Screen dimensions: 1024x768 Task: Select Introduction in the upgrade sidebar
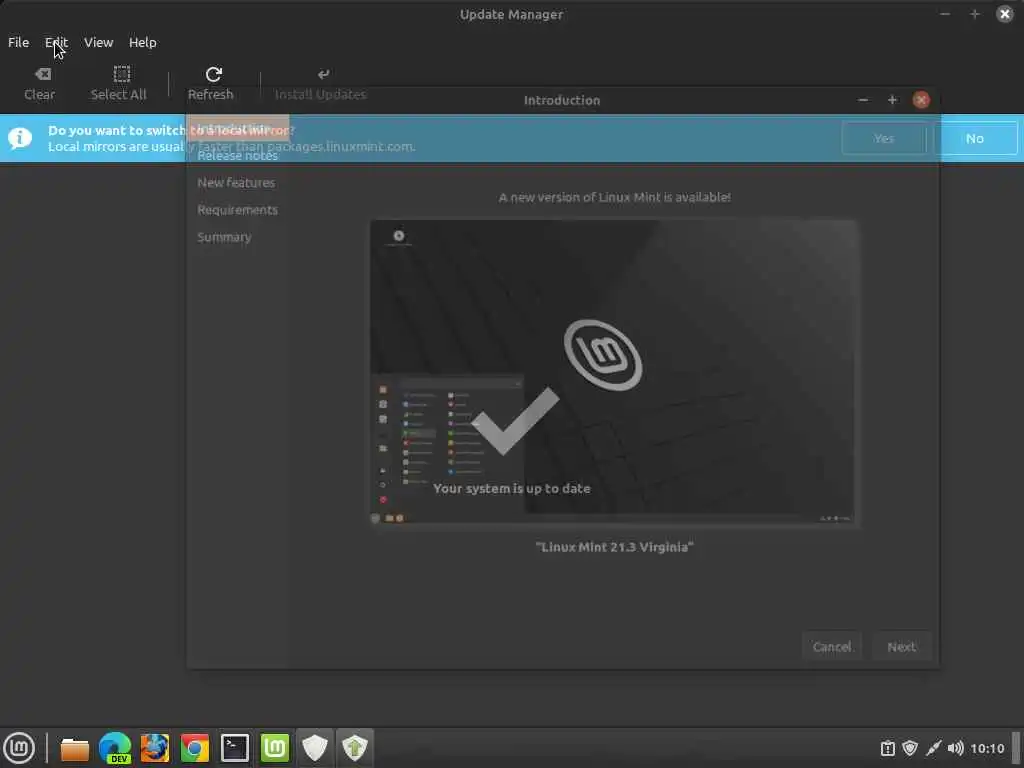tap(238, 128)
